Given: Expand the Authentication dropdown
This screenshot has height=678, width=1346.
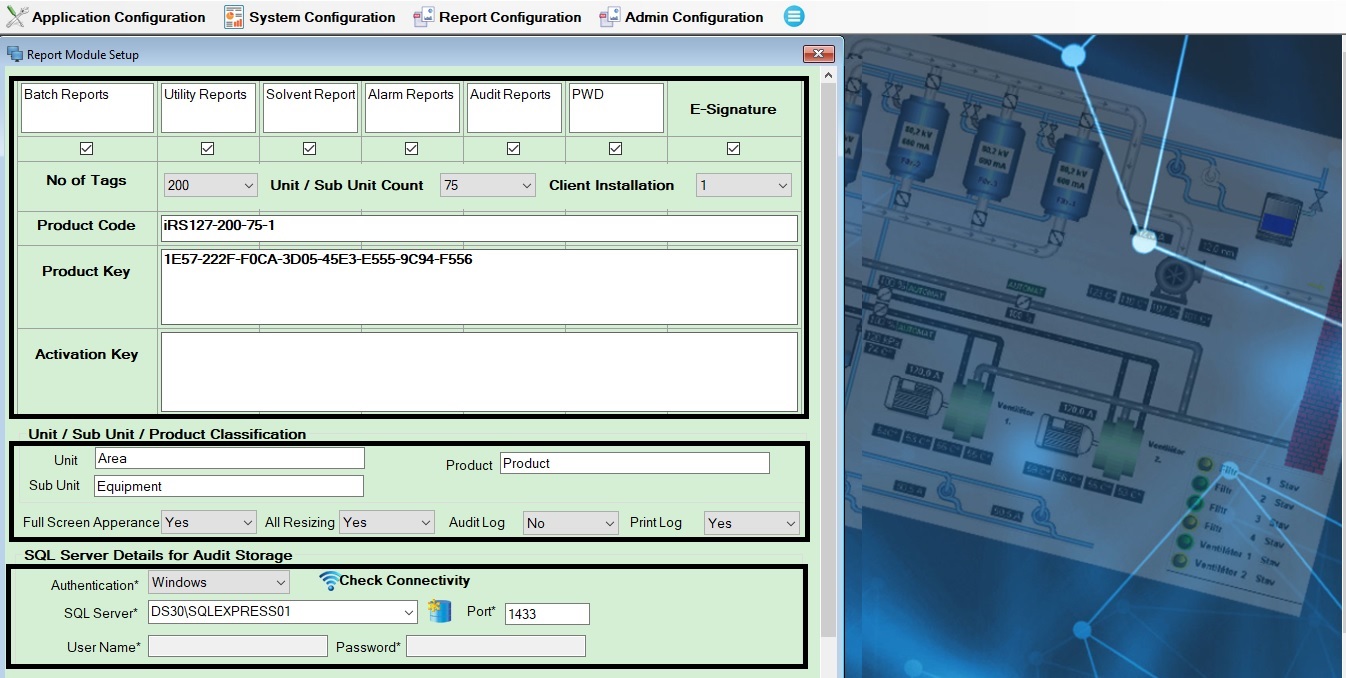Looking at the screenshot, I should coord(219,582).
